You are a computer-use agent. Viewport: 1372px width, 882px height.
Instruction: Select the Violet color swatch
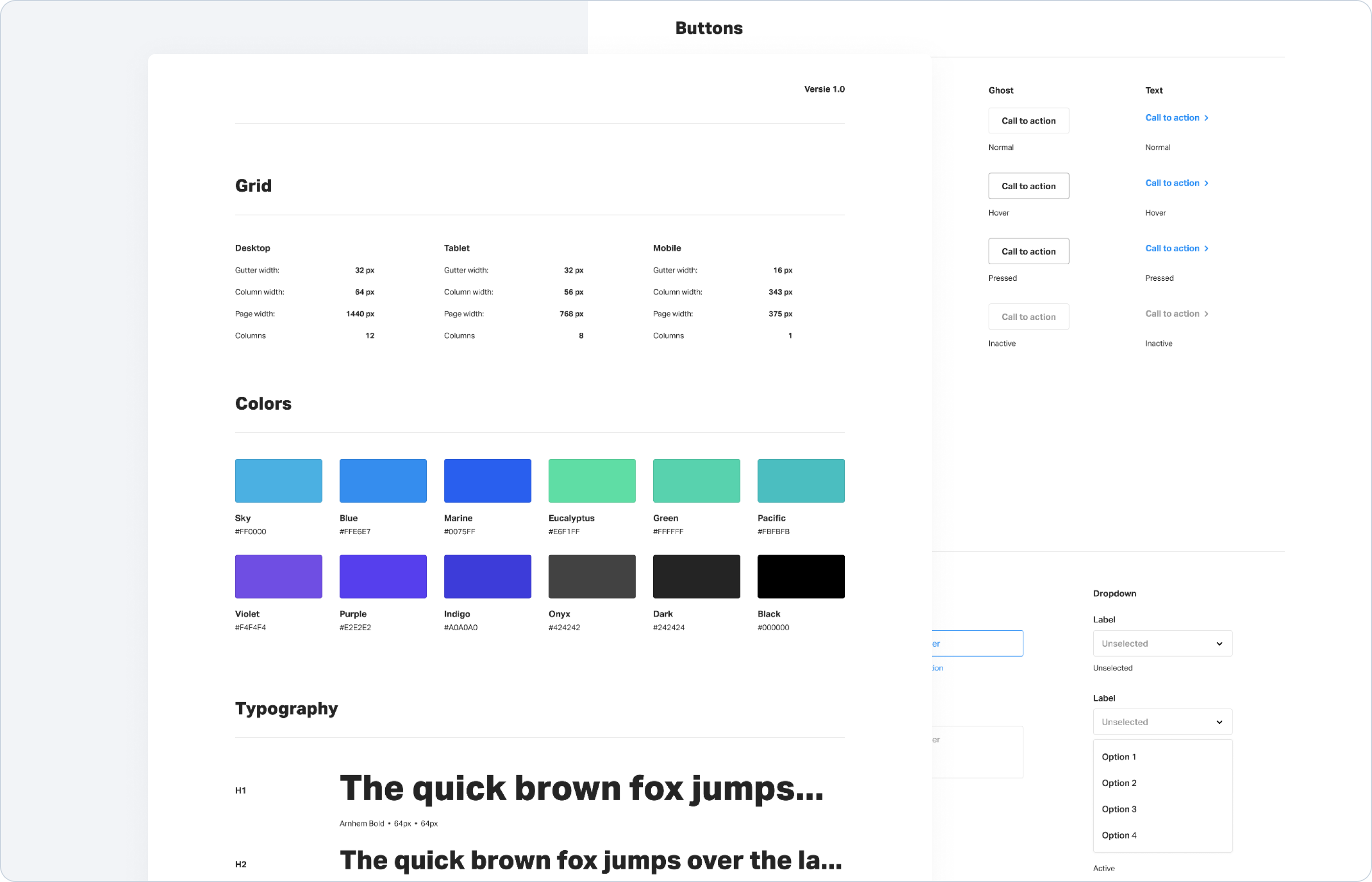pyautogui.click(x=278, y=577)
